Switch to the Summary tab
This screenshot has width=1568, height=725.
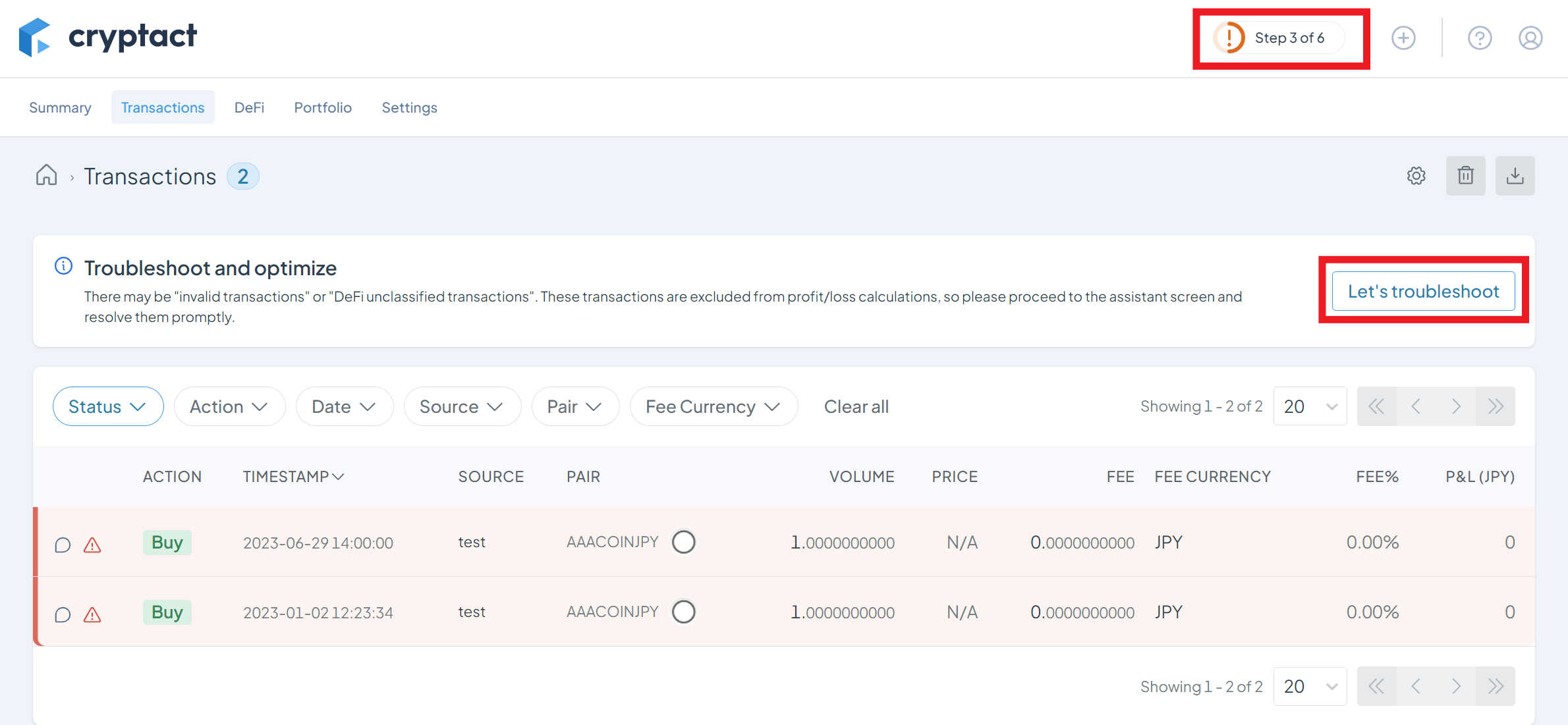point(59,107)
